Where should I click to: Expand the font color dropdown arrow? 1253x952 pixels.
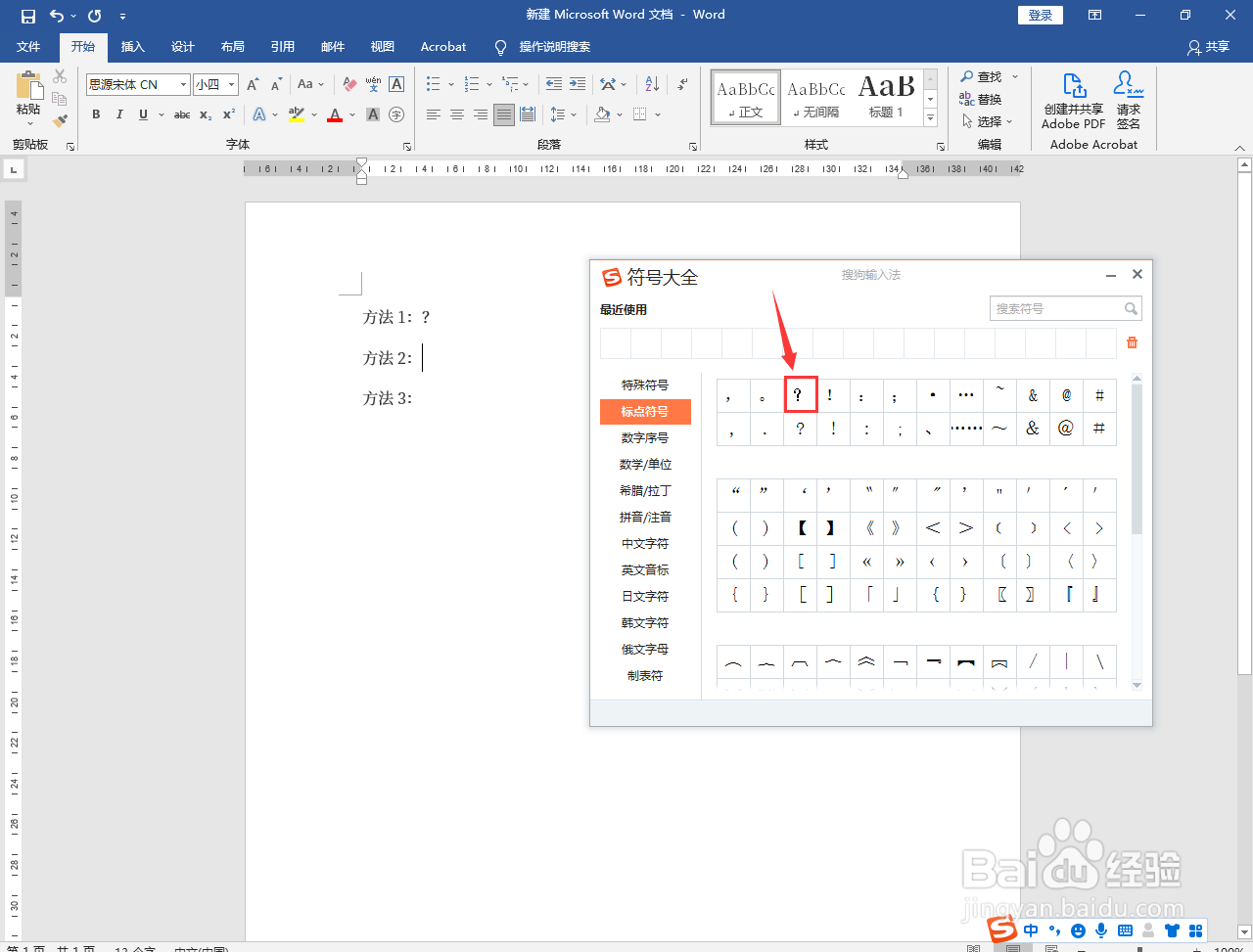pyautogui.click(x=351, y=115)
